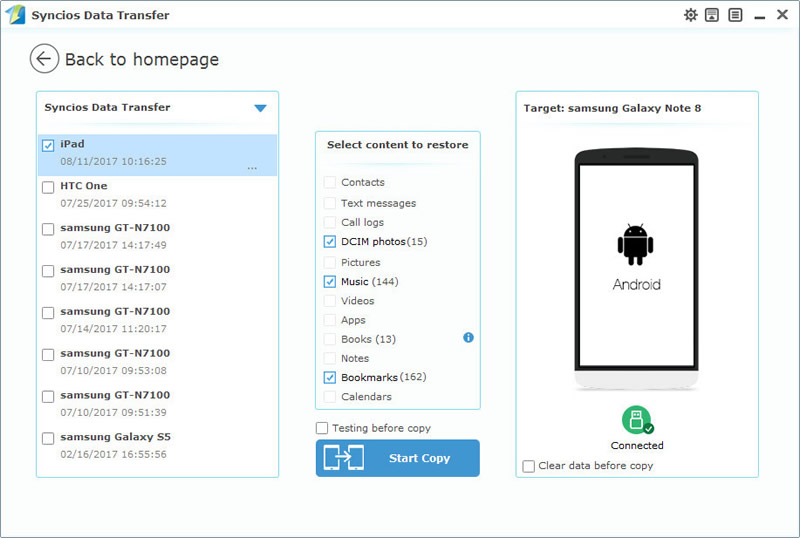The width and height of the screenshot is (800, 538).
Task: Check the Call logs checkbox
Action: 330,222
